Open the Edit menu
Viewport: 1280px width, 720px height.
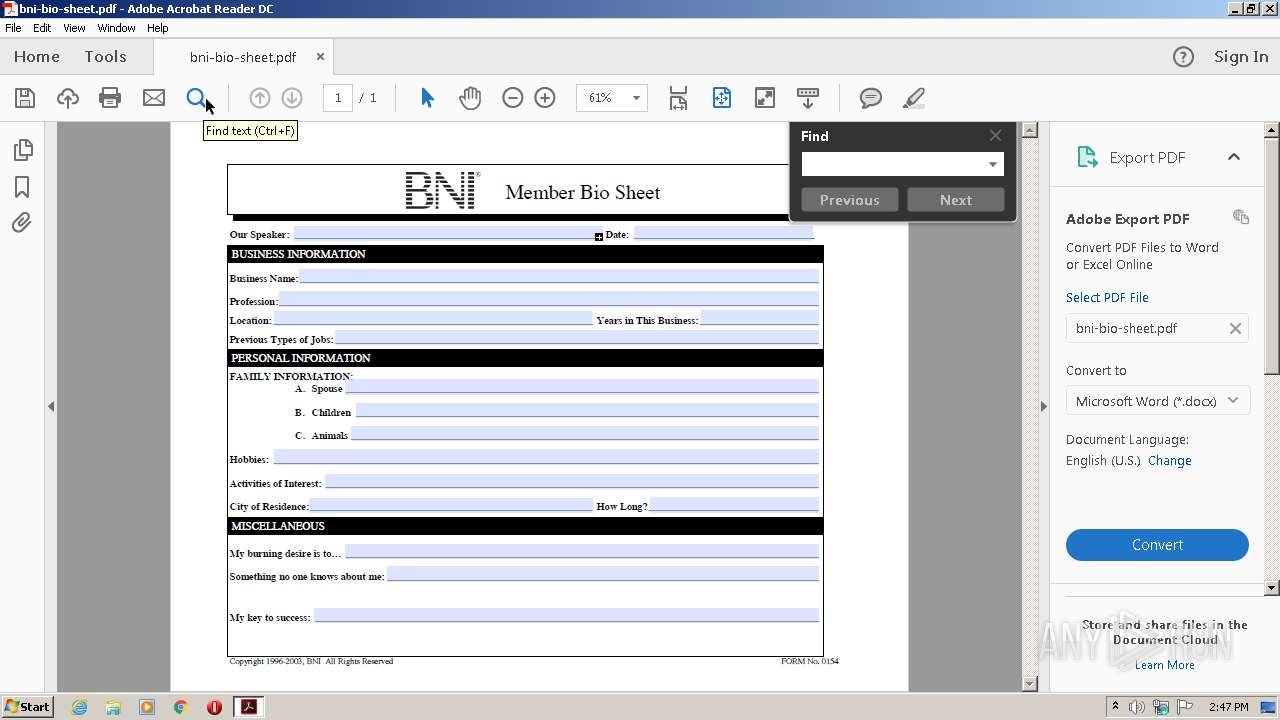tap(42, 28)
